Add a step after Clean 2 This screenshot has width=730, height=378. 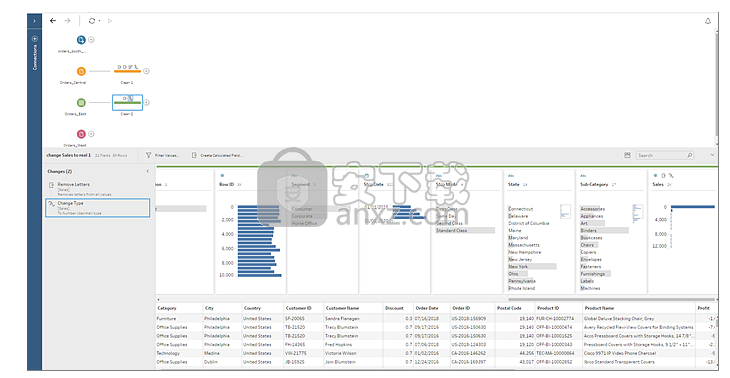(x=146, y=102)
